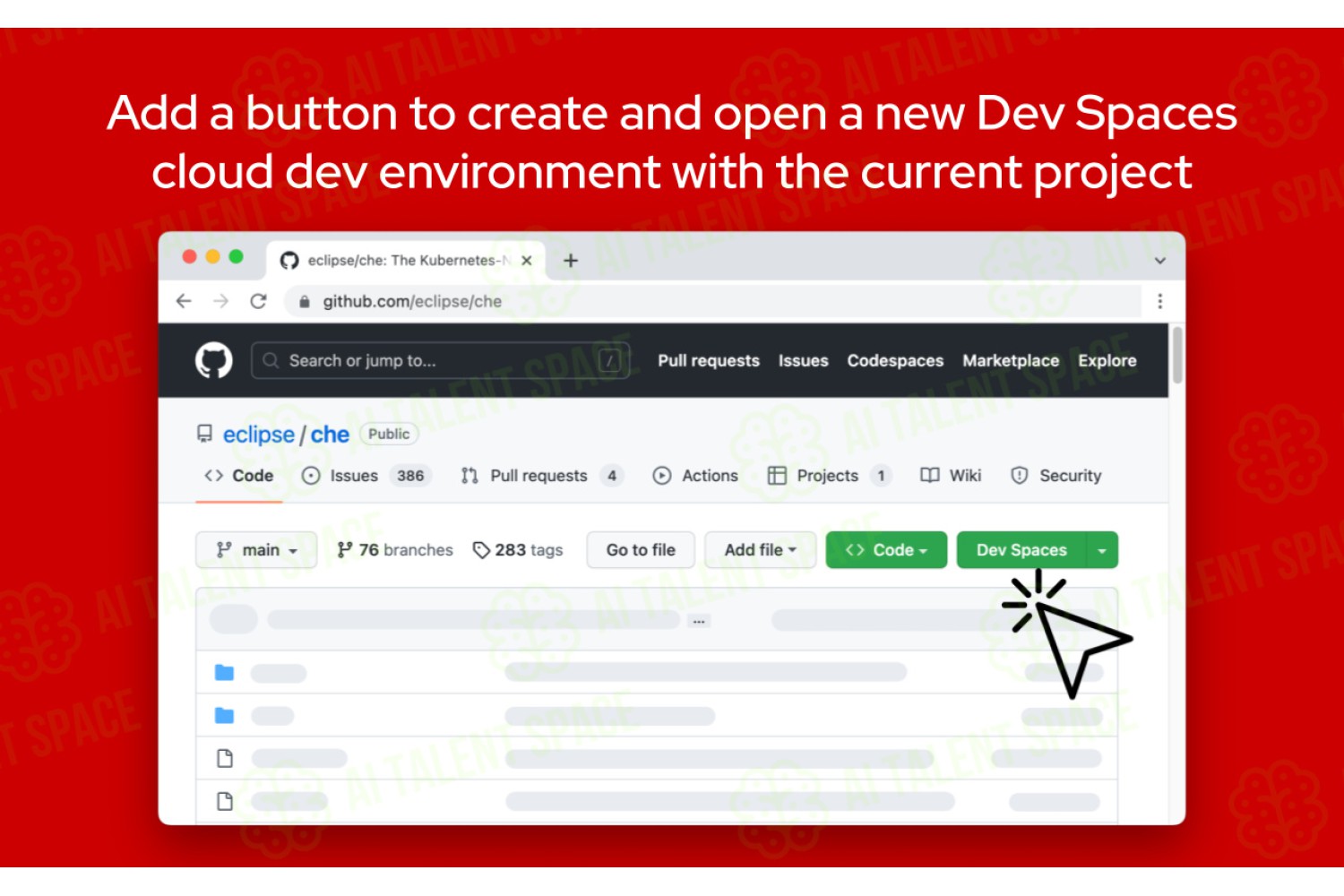Image resolution: width=1344 pixels, height=896 pixels.
Task: Select the Actions repository tab
Action: (695, 476)
